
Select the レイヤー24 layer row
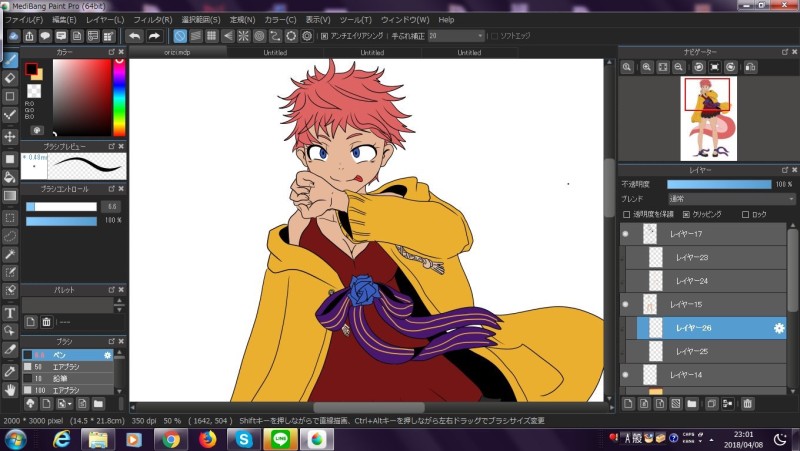click(706, 281)
